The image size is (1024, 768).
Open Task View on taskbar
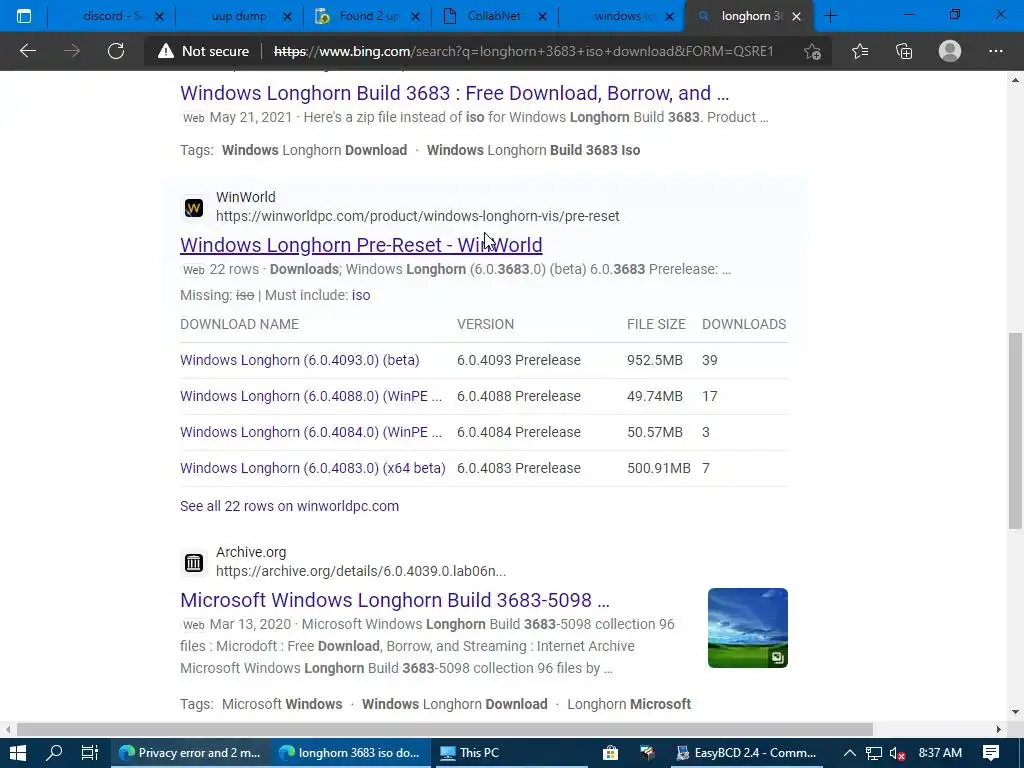pos(89,753)
